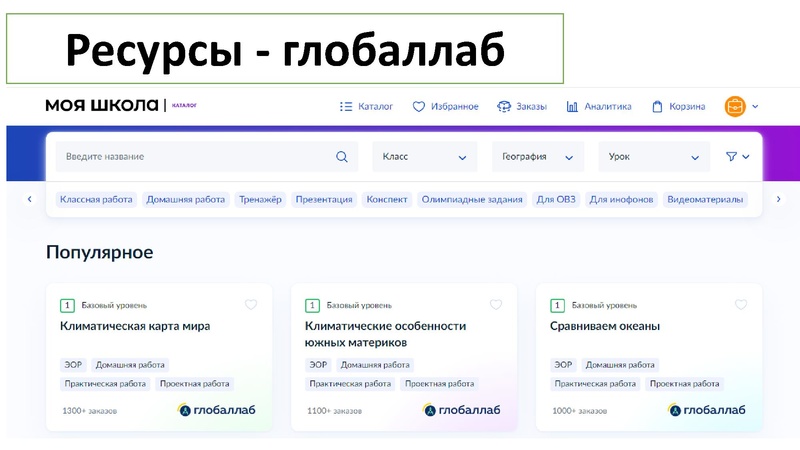Select the Для инофонов tag
The width and height of the screenshot is (800, 450).
621,199
